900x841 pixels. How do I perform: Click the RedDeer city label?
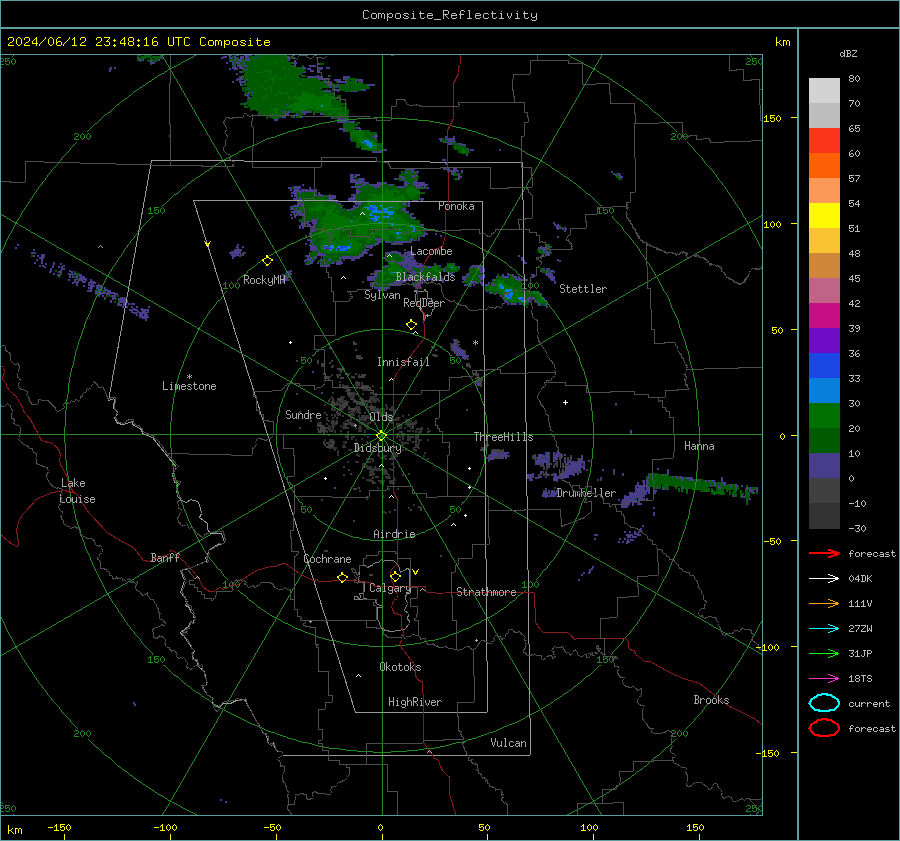[x=424, y=303]
